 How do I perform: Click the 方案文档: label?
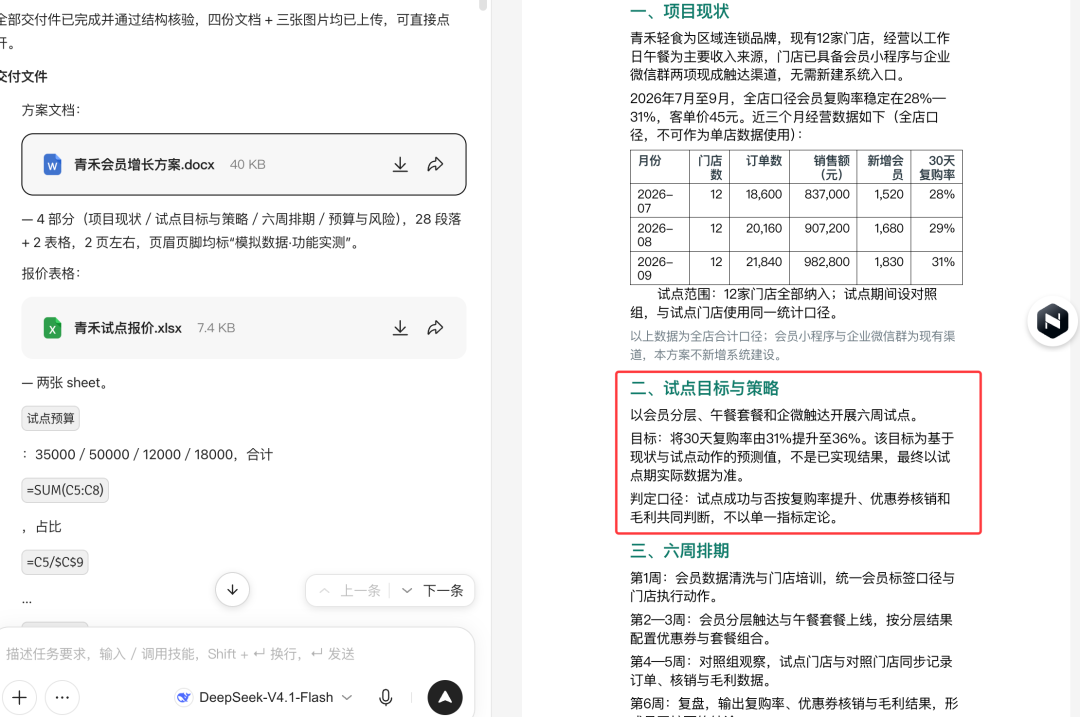51,110
